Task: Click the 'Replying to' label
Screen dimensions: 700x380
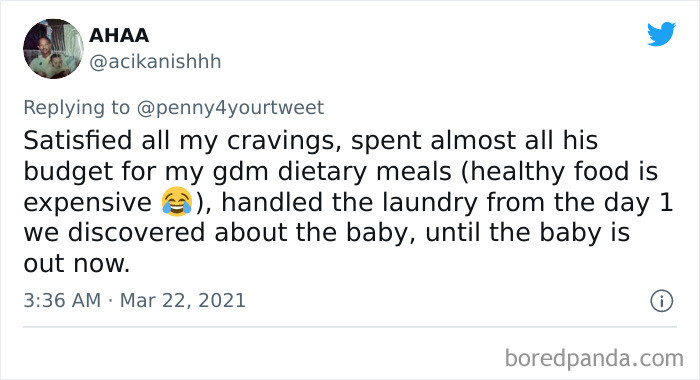Action: (76, 108)
